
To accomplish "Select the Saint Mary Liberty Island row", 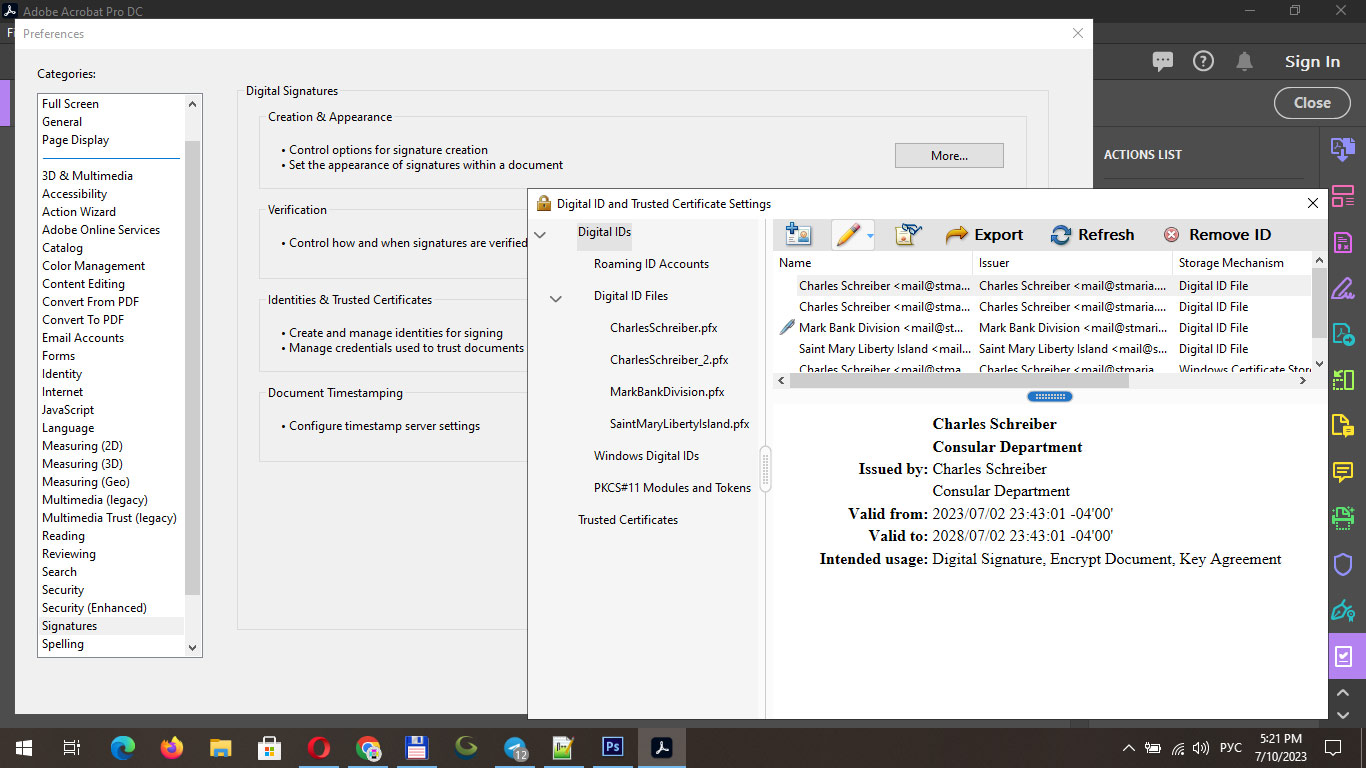I will coord(1042,349).
